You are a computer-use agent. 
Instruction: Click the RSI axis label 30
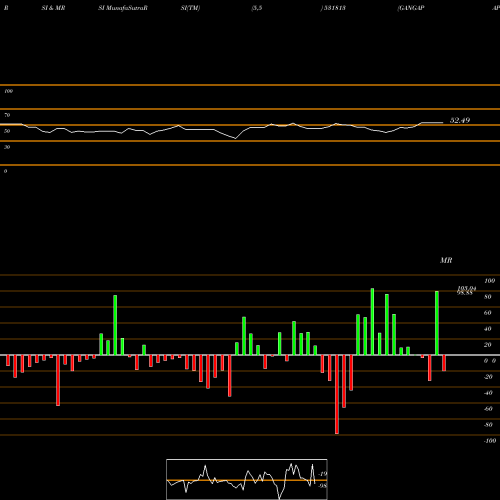point(7,147)
